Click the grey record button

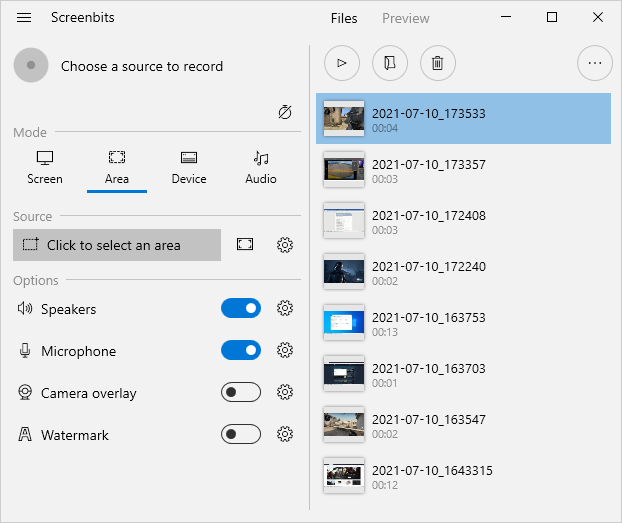click(x=31, y=65)
